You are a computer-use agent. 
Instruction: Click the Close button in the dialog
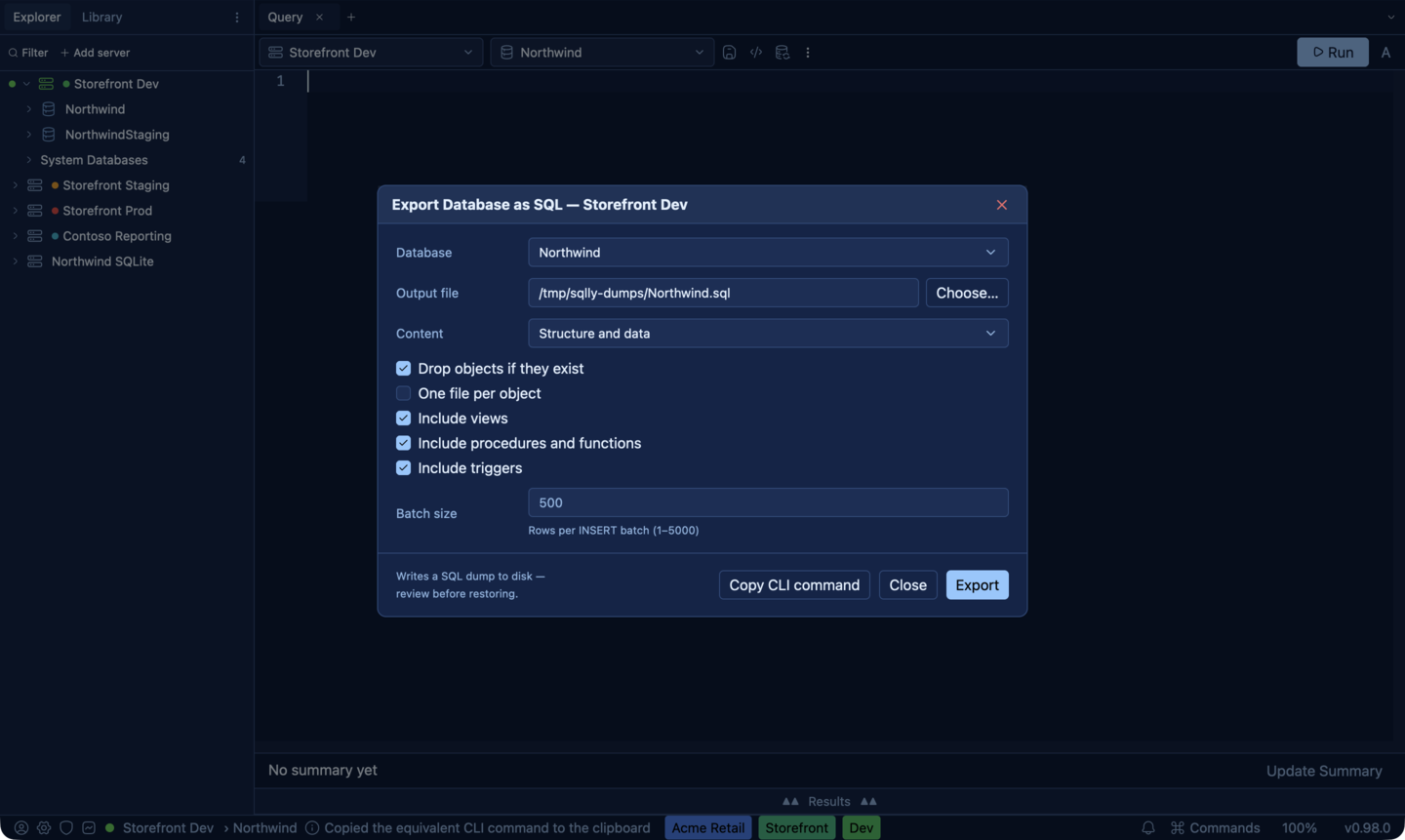[908, 585]
